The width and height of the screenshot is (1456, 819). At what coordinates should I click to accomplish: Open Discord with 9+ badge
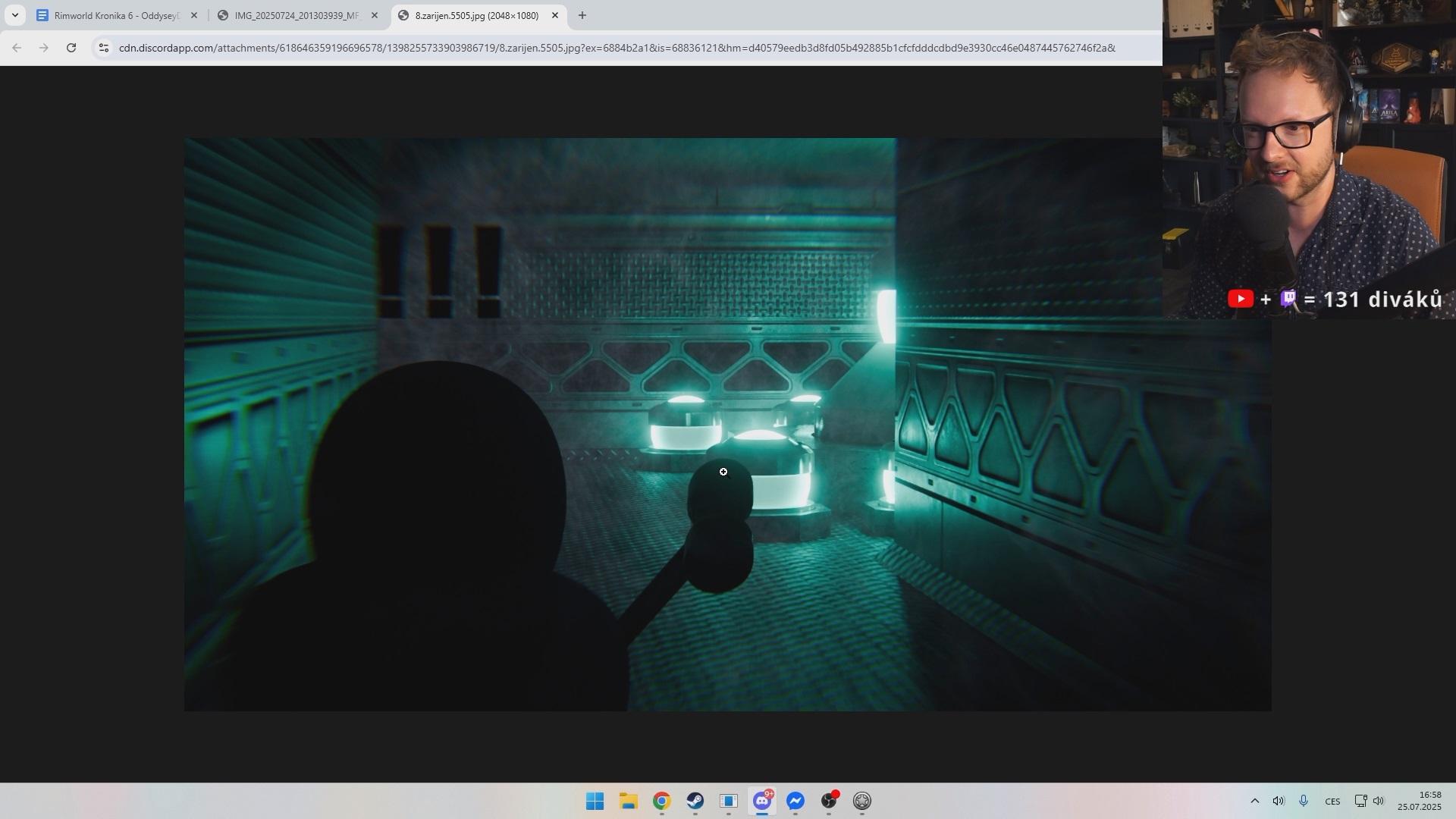(762, 801)
